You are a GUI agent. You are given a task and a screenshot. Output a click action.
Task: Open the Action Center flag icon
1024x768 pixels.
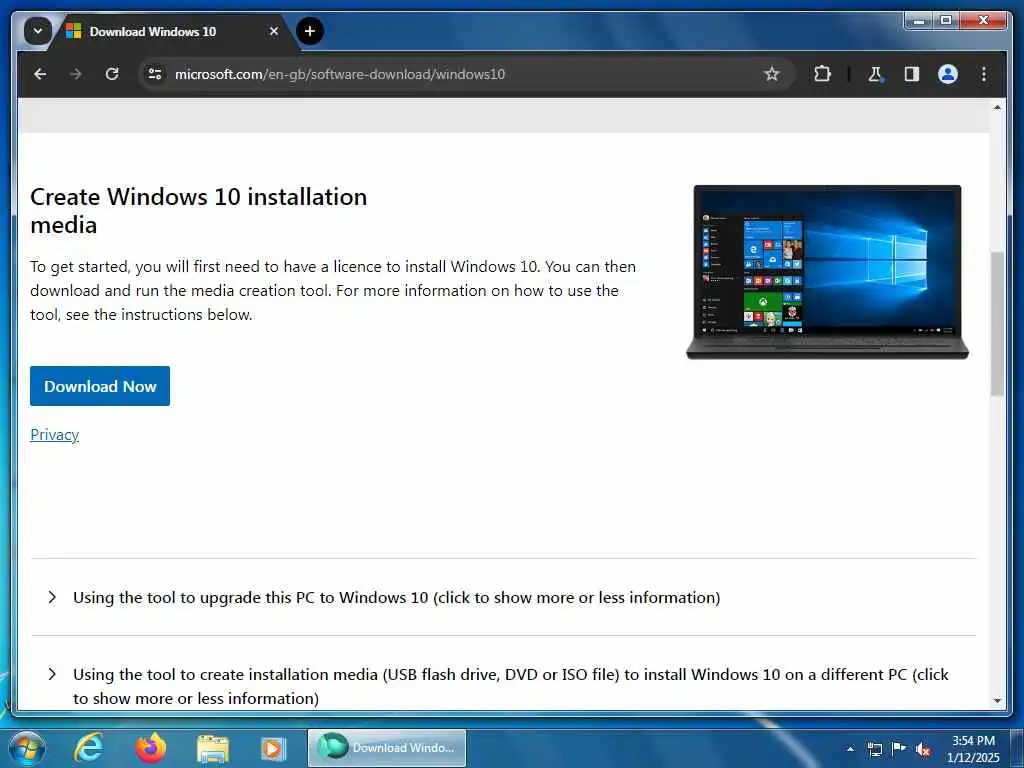click(899, 748)
